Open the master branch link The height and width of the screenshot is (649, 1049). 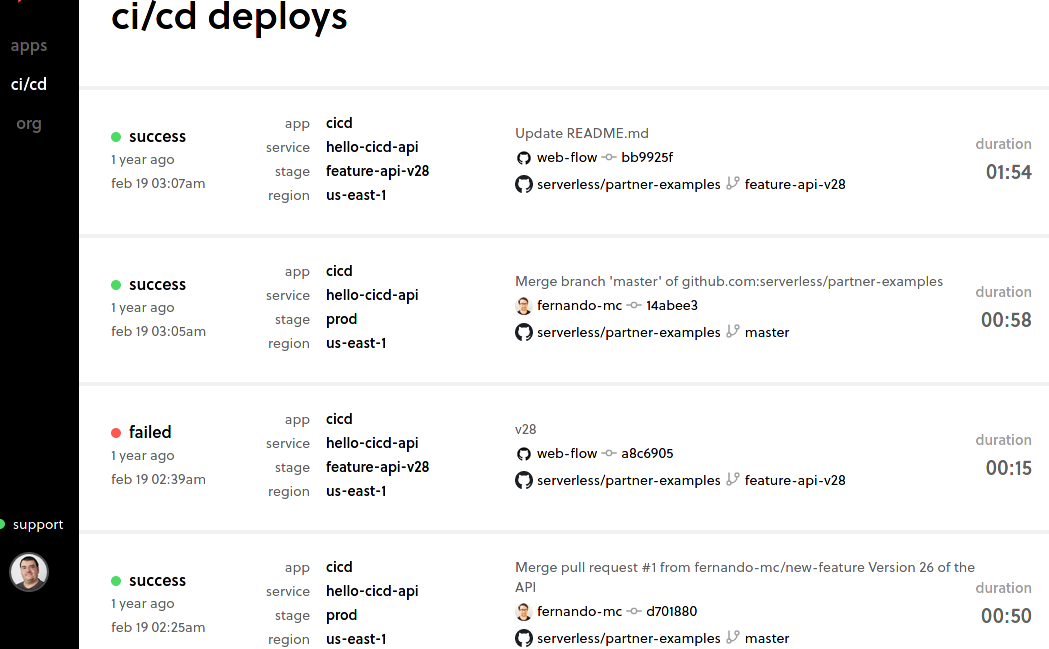pyautogui.click(x=766, y=331)
